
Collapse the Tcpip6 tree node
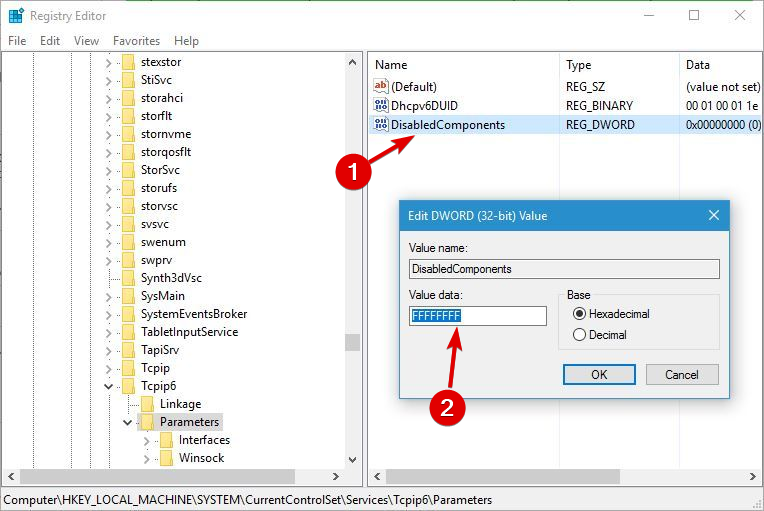click(109, 387)
